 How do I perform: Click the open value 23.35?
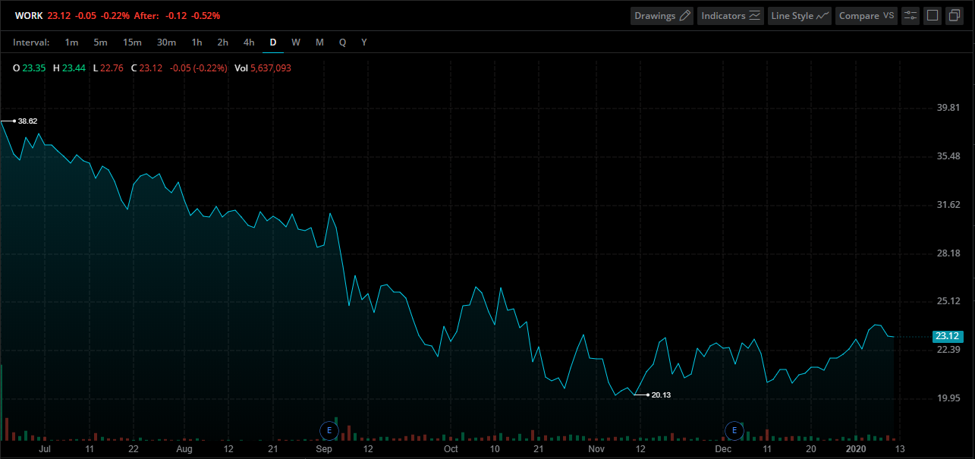pos(34,68)
